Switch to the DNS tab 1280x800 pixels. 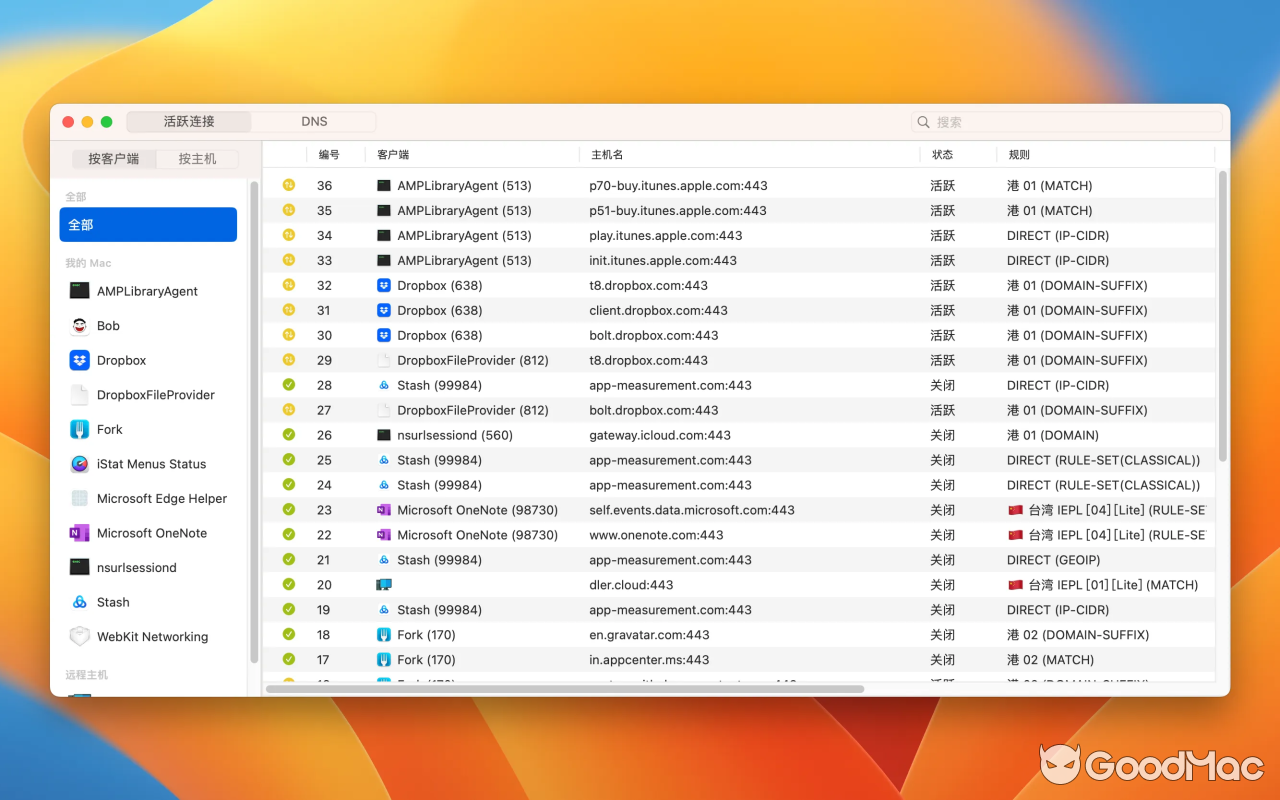313,121
